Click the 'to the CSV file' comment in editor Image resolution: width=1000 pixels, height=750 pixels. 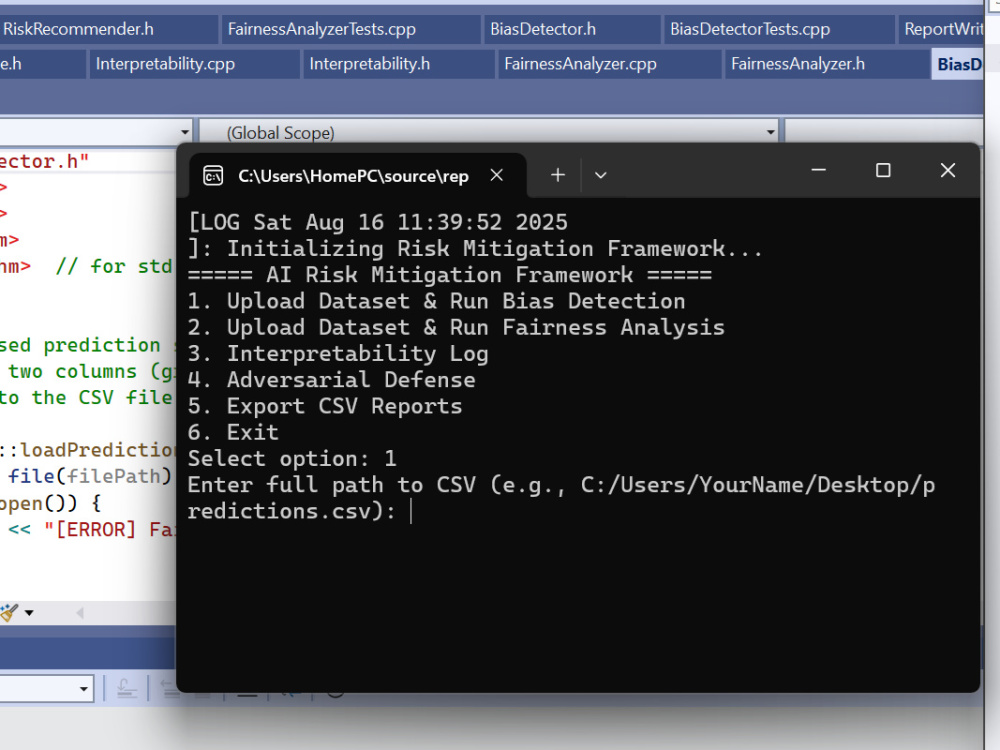click(x=86, y=397)
